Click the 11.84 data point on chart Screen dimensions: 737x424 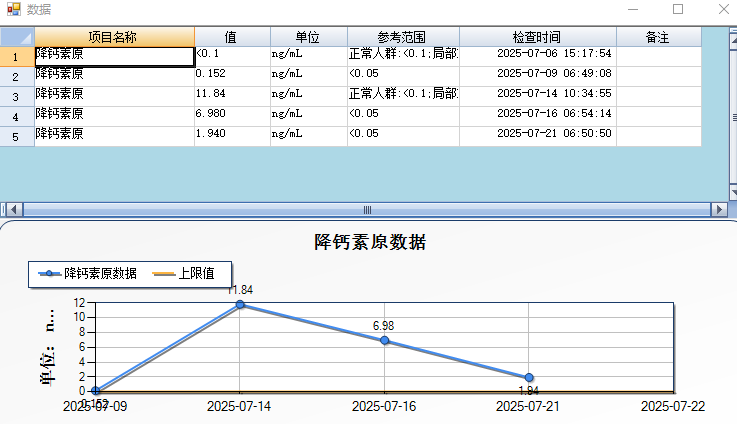click(240, 304)
